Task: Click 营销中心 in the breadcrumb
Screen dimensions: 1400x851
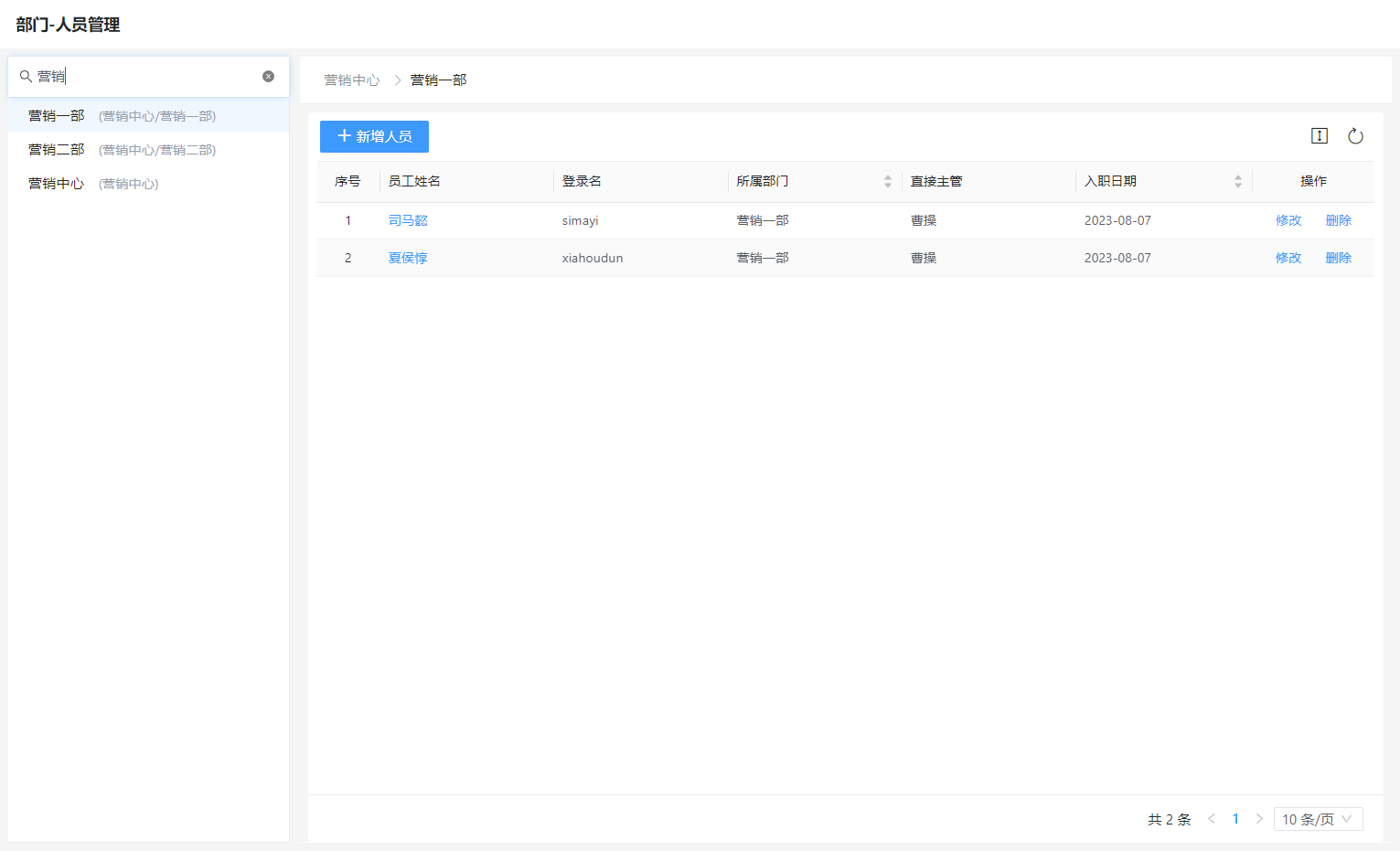Action: coord(352,80)
